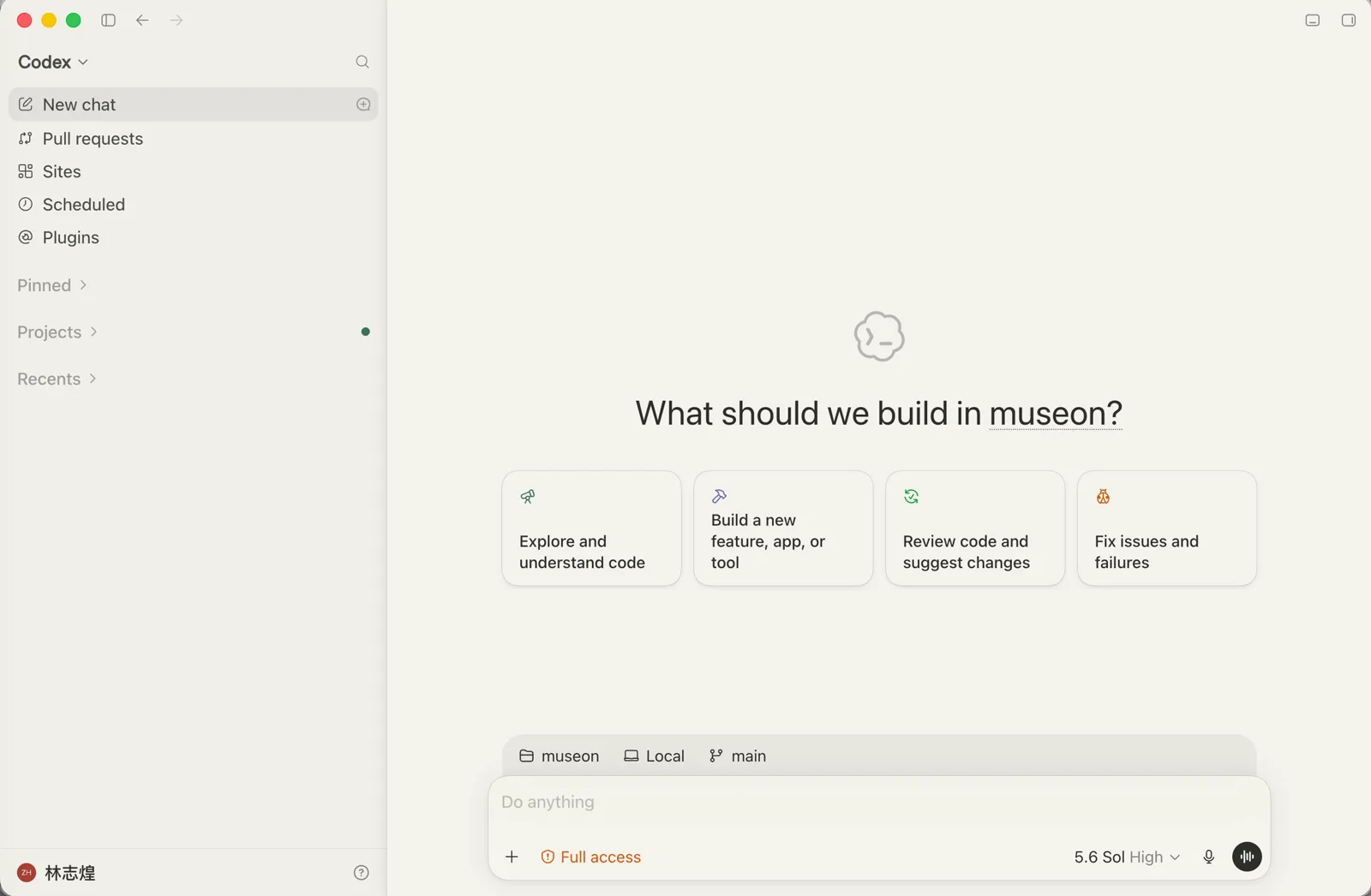Open help with the question mark icon
Image resolution: width=1371 pixels, height=896 pixels.
(x=362, y=873)
